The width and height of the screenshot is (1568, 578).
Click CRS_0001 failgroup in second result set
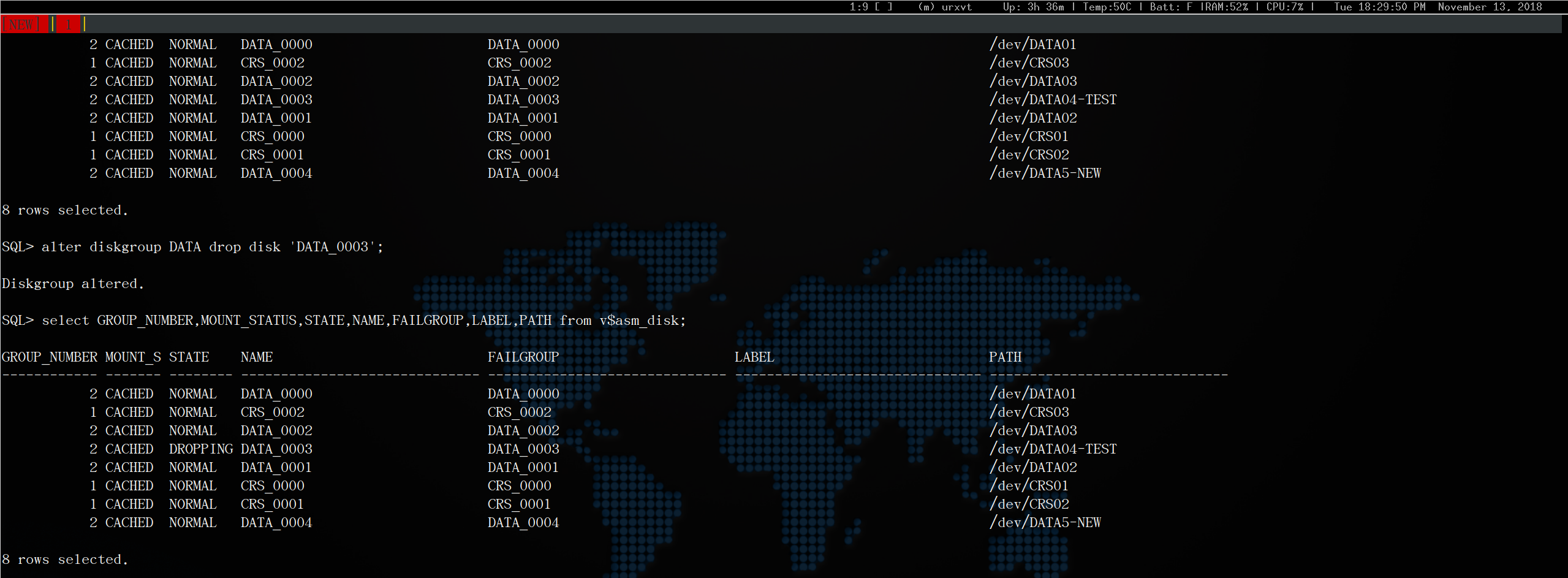519,504
